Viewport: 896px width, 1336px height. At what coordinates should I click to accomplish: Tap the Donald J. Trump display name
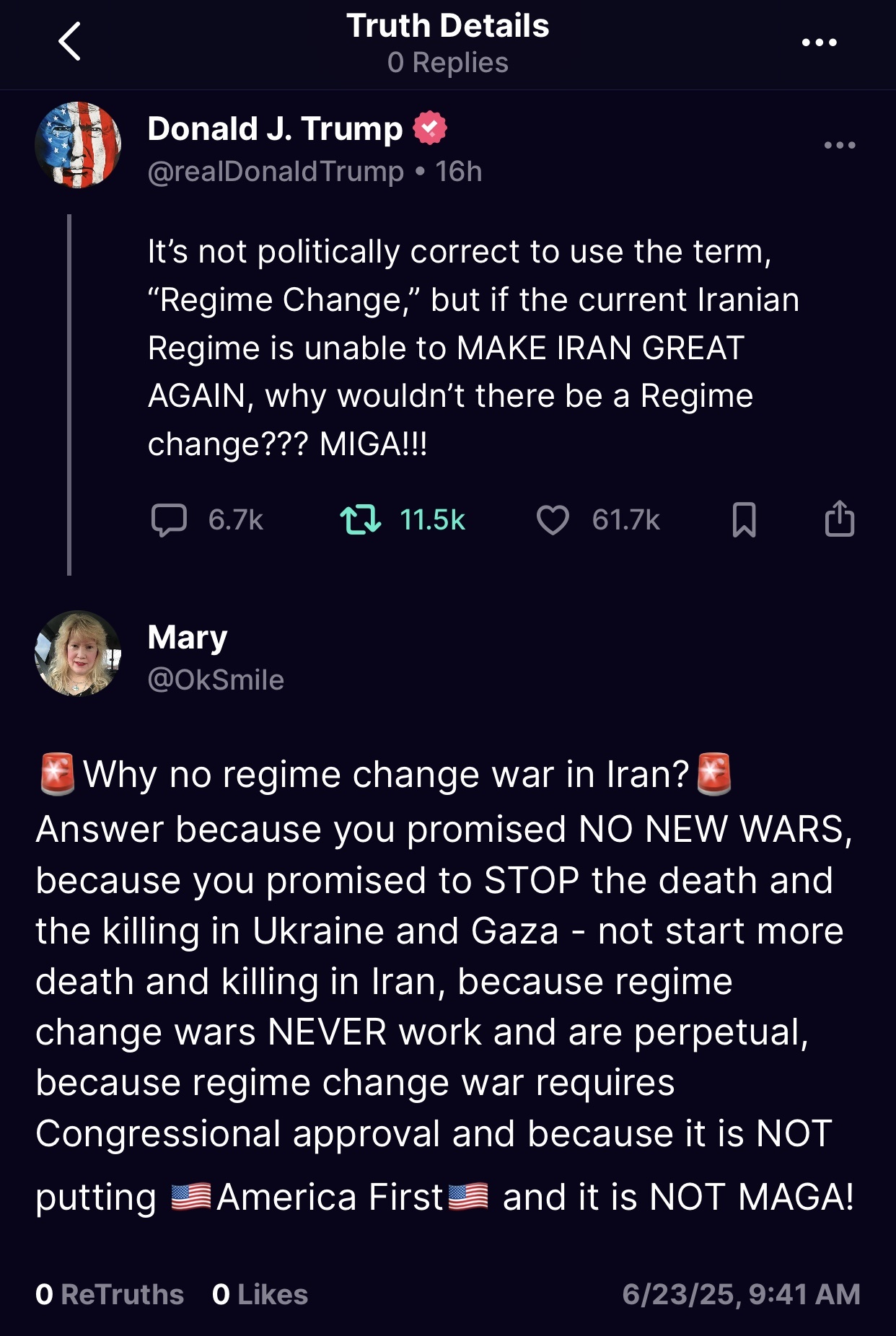[275, 128]
